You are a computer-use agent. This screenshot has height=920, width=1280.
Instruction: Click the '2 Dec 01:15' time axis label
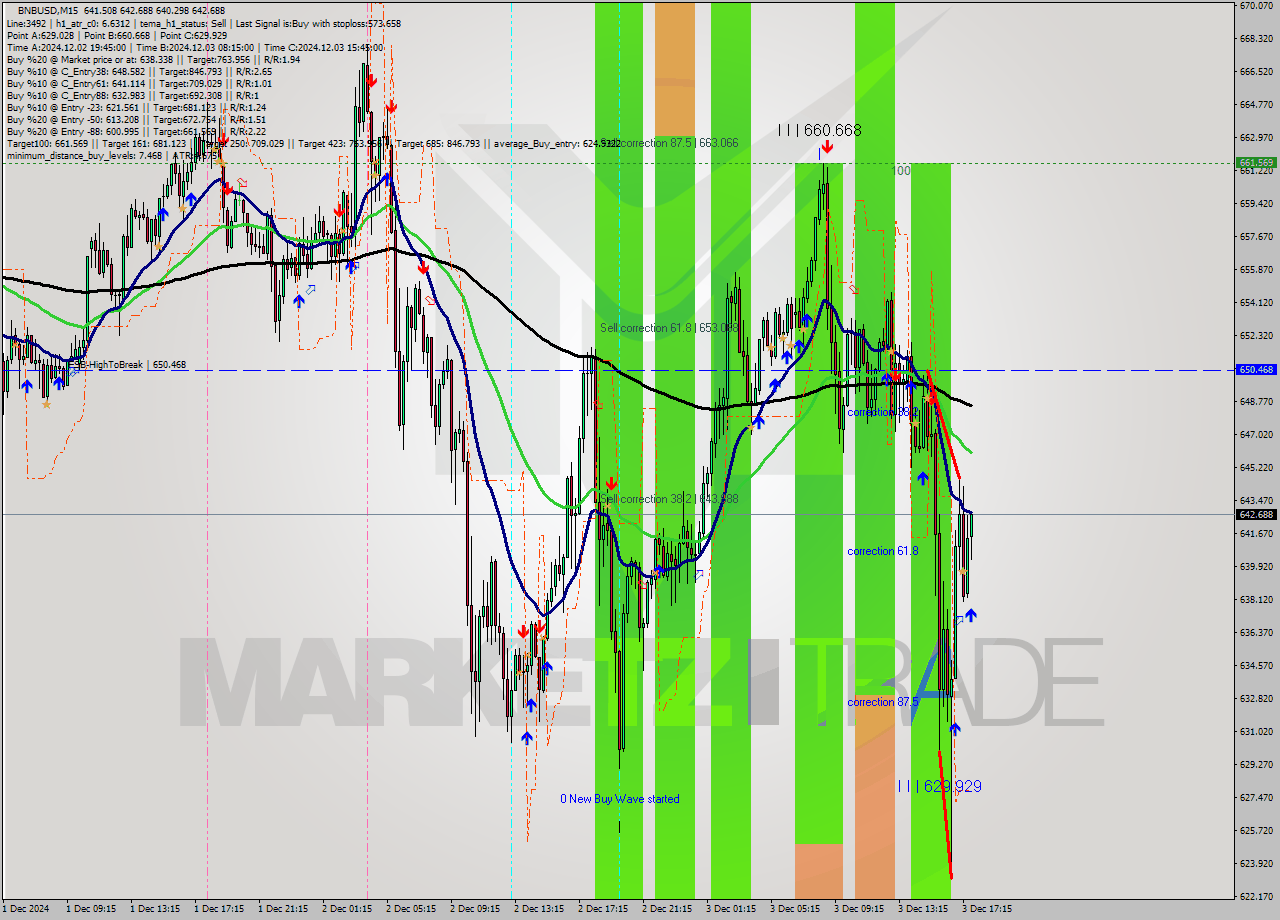347,909
